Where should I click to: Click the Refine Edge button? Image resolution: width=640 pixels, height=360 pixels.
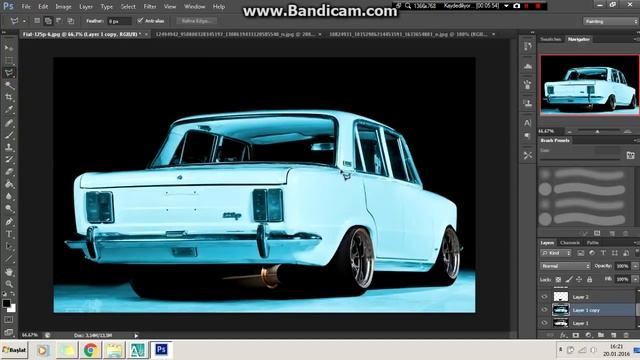point(196,21)
